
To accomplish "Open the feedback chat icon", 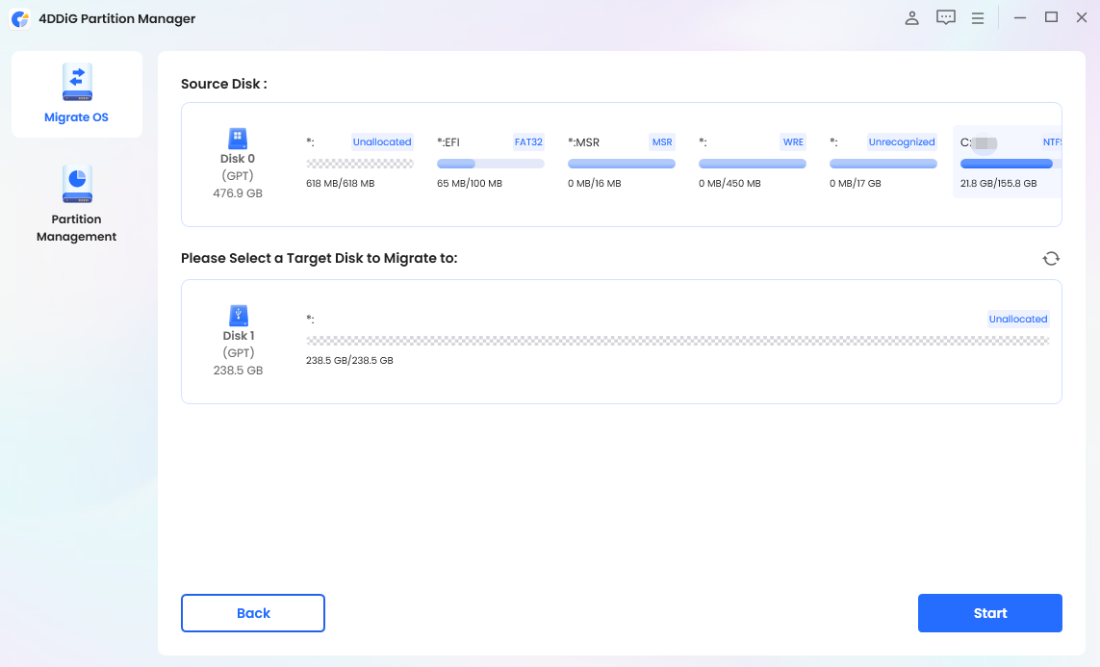I will [946, 18].
